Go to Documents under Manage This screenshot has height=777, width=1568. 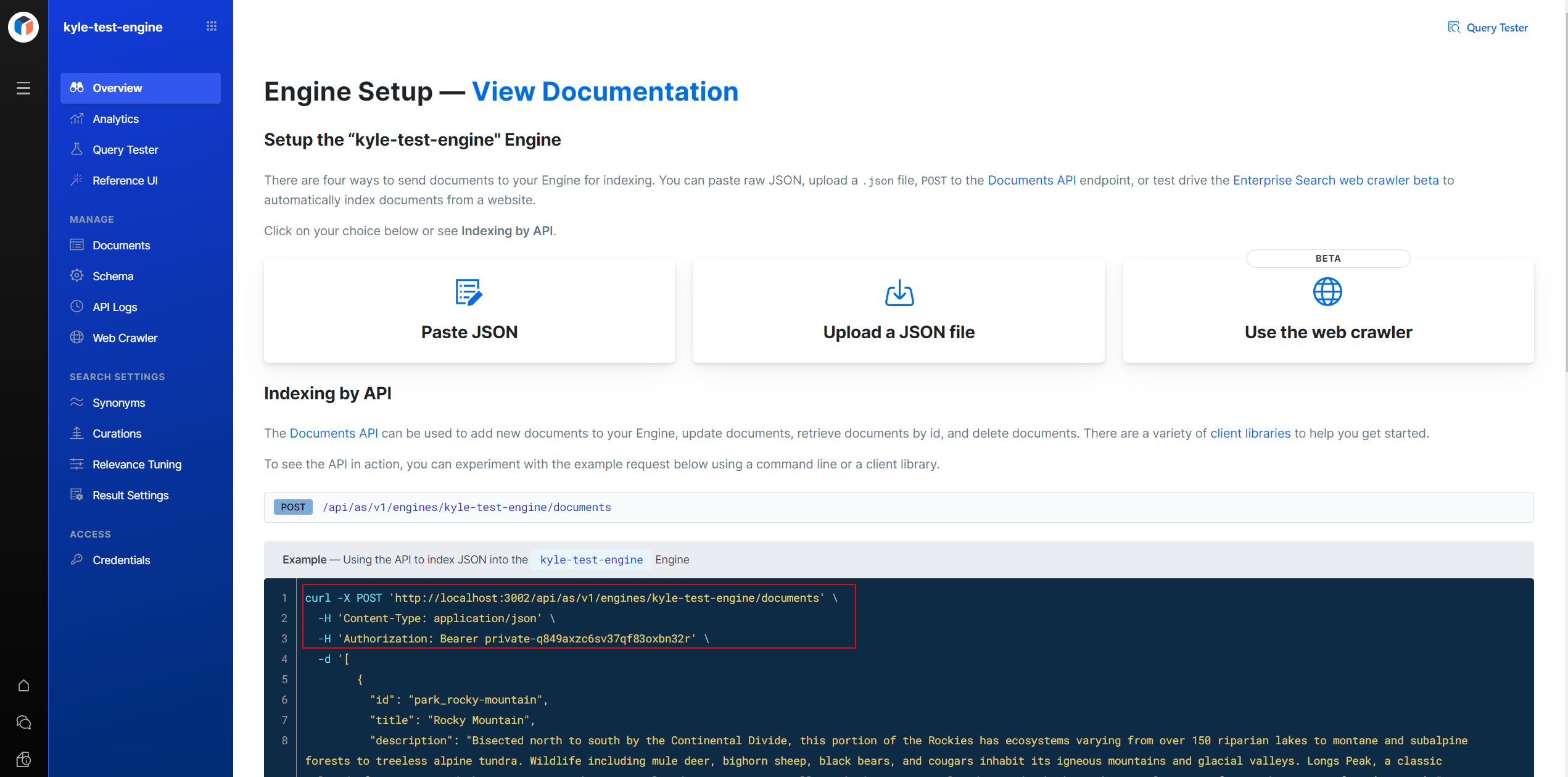coord(121,246)
